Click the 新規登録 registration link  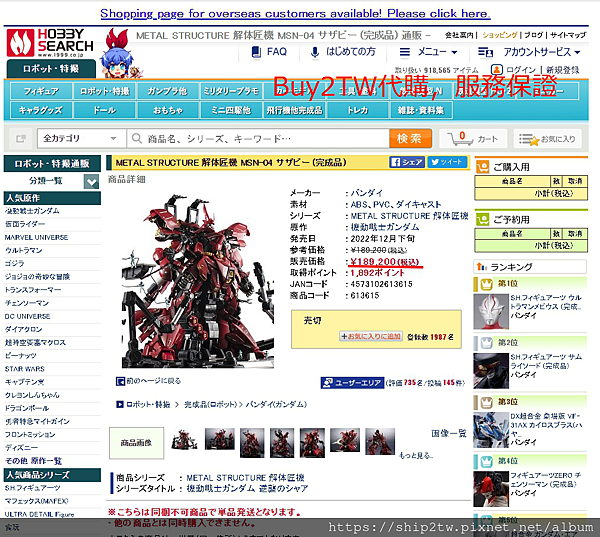pos(562,70)
